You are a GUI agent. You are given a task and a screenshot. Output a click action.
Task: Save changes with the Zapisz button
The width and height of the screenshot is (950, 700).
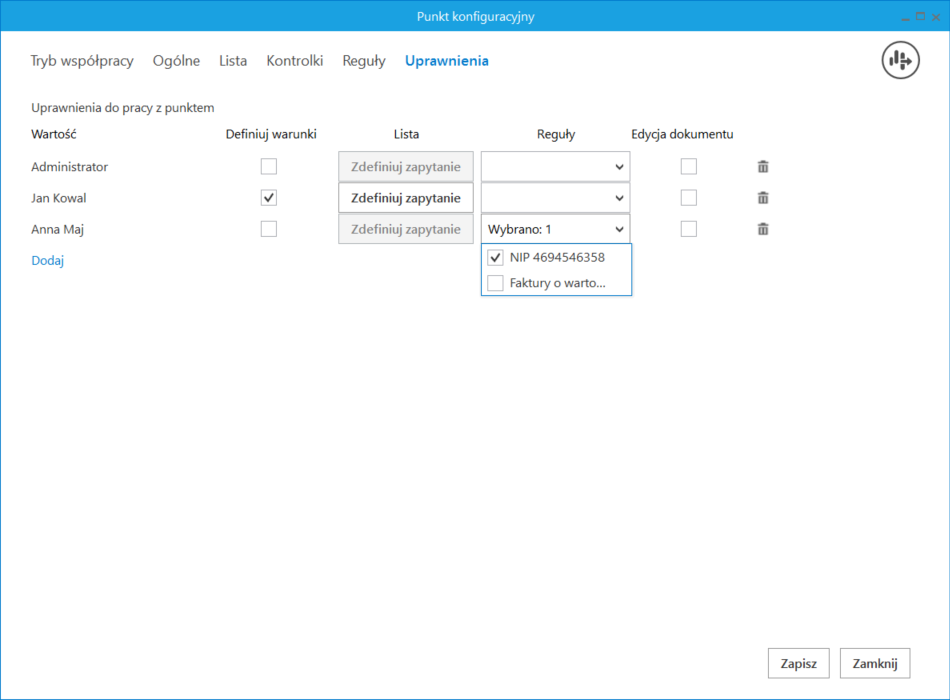point(799,664)
